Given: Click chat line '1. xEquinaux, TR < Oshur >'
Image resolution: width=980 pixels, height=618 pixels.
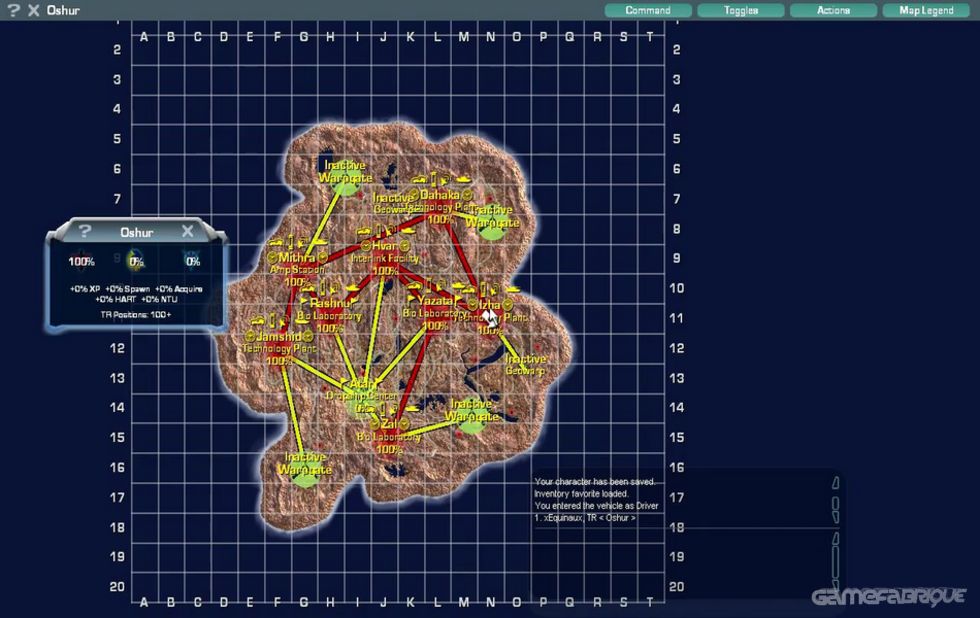Looking at the screenshot, I should [x=586, y=518].
